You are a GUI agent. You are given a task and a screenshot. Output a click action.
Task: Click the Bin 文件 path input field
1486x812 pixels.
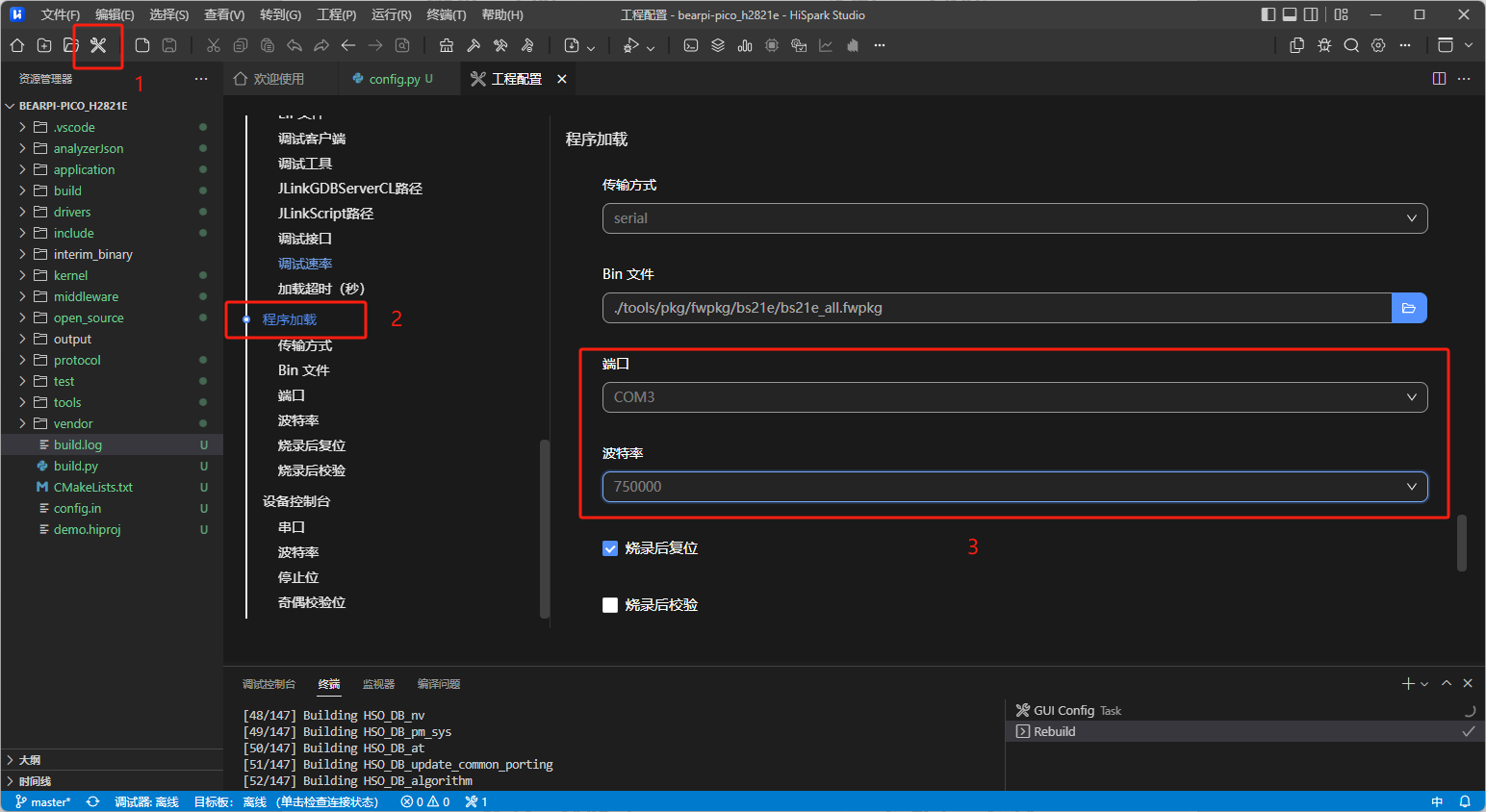(997, 308)
